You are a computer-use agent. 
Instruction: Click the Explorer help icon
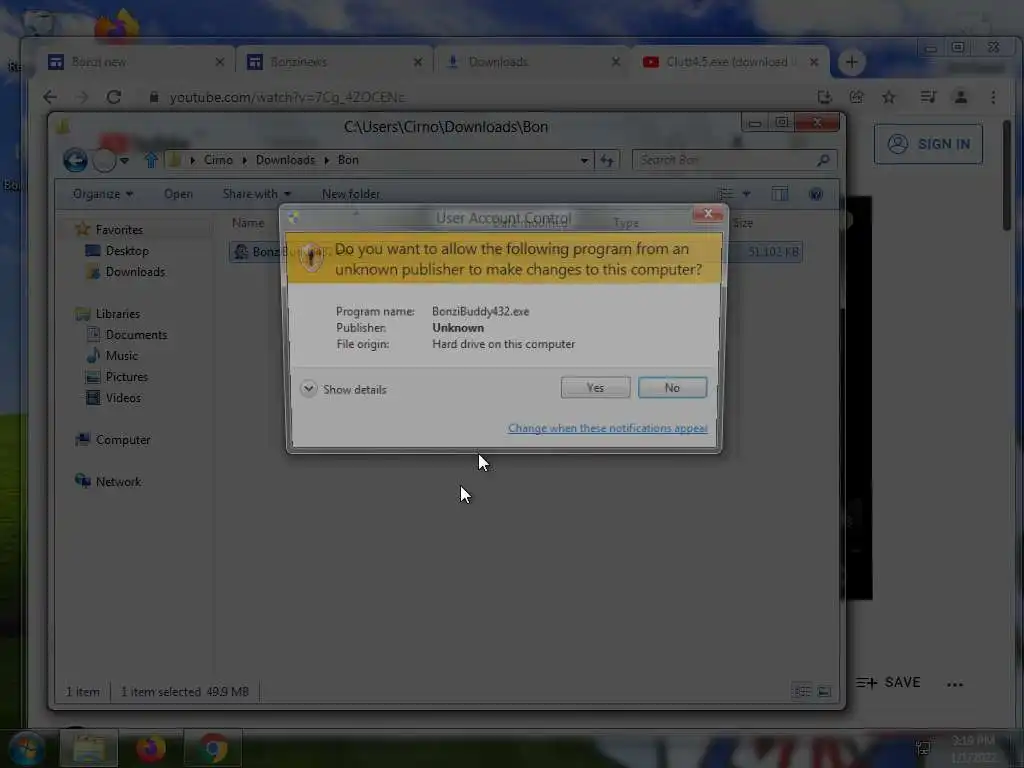click(x=816, y=194)
